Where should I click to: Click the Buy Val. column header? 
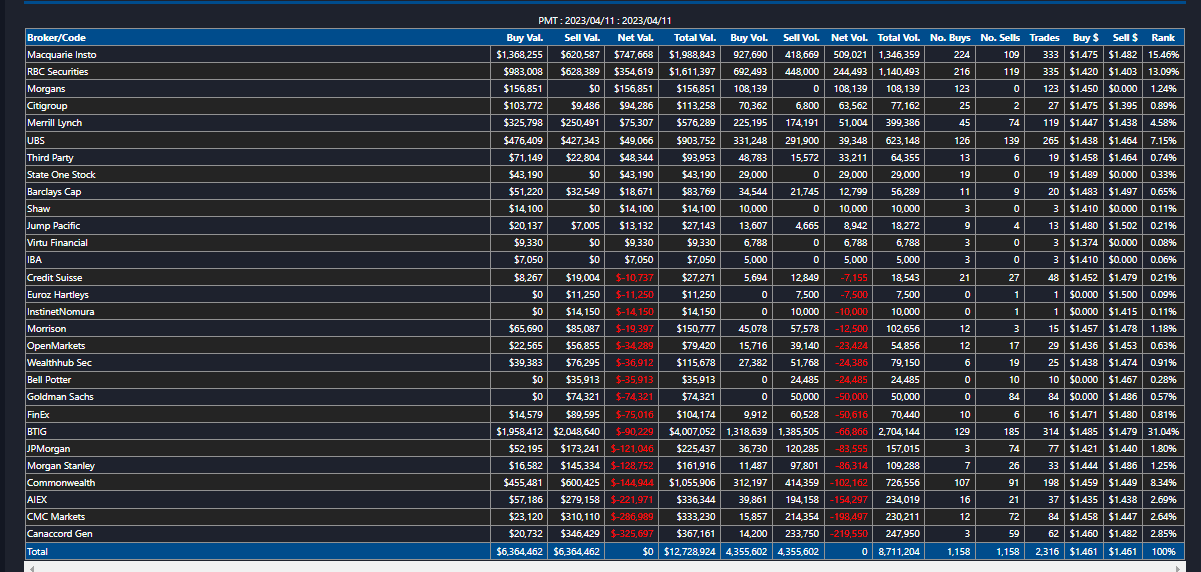pos(525,37)
